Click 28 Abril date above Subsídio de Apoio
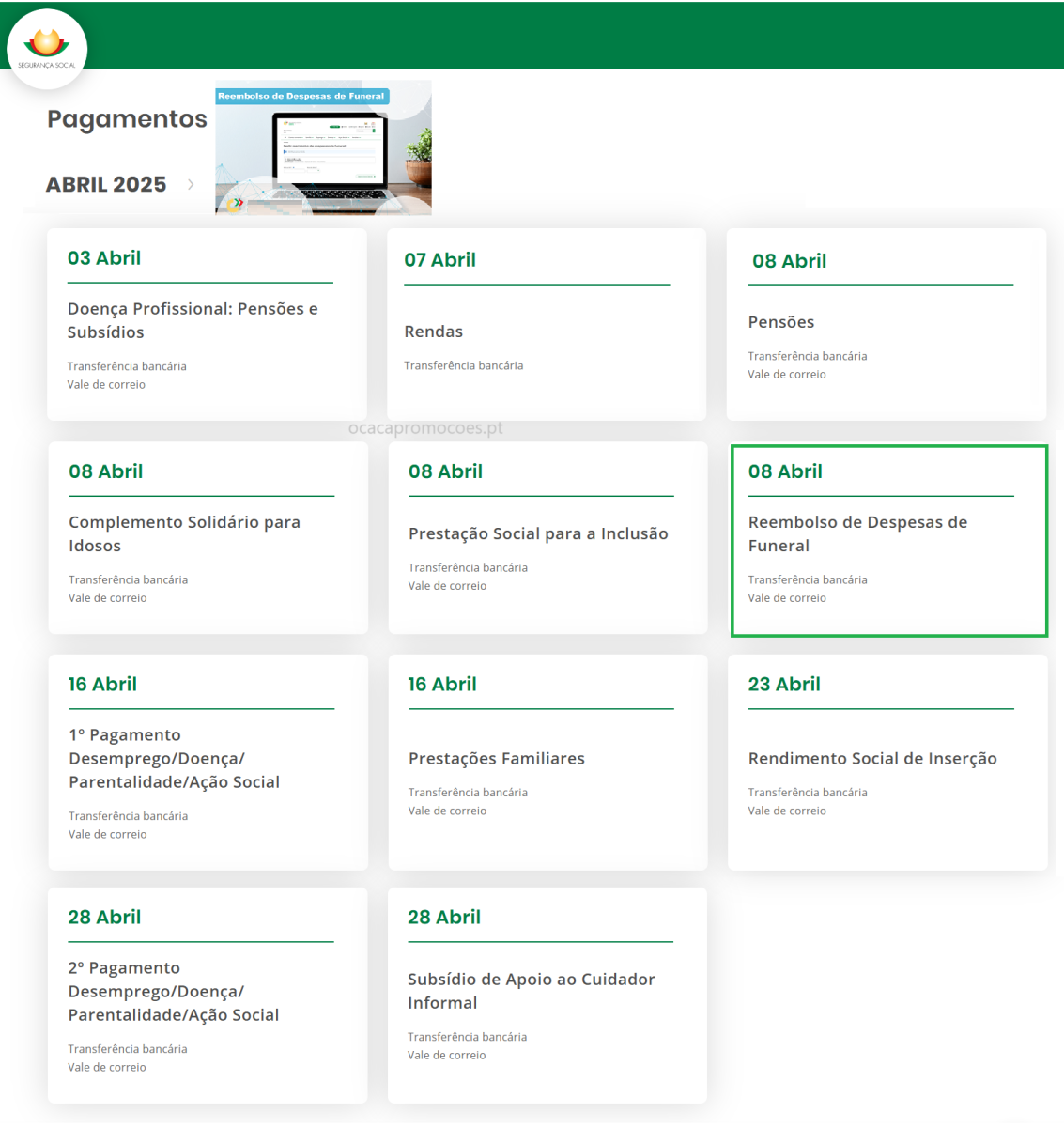 444,918
